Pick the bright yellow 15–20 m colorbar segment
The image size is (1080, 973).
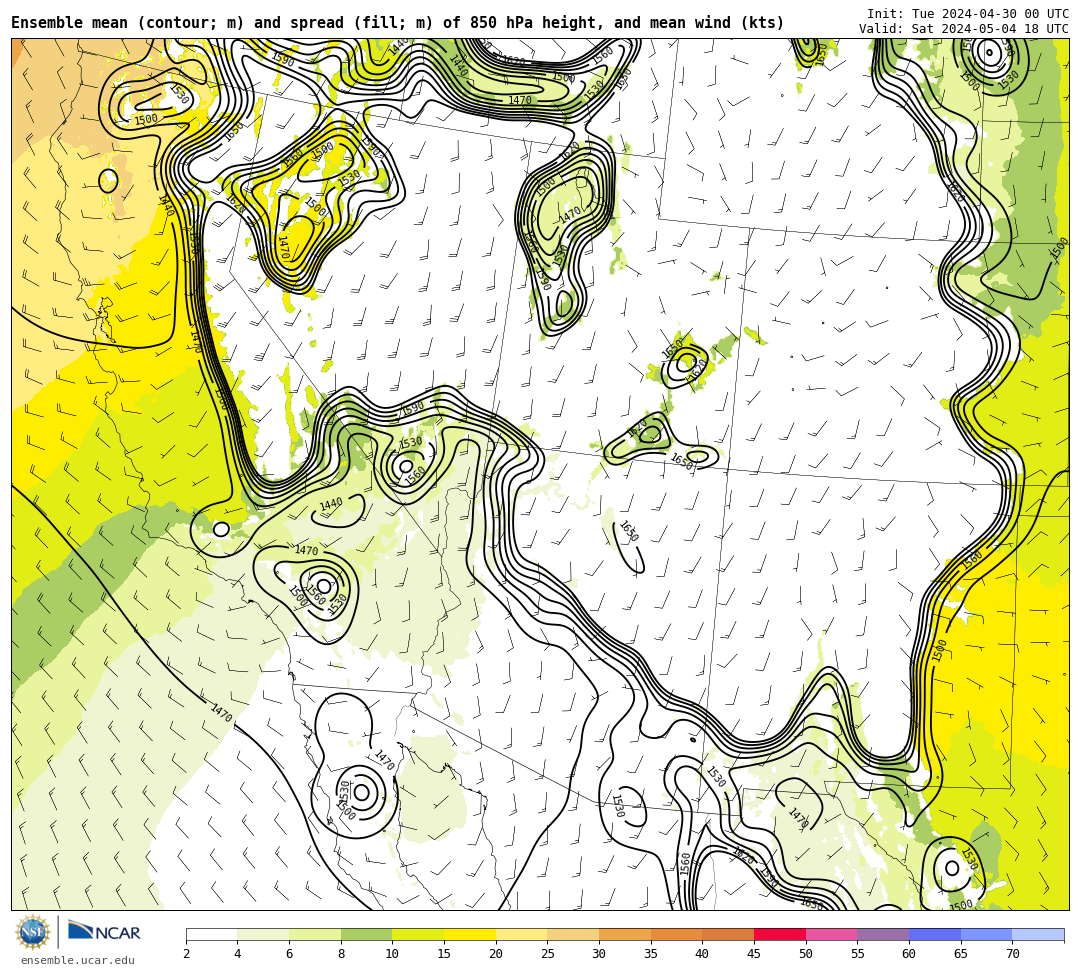point(470,934)
